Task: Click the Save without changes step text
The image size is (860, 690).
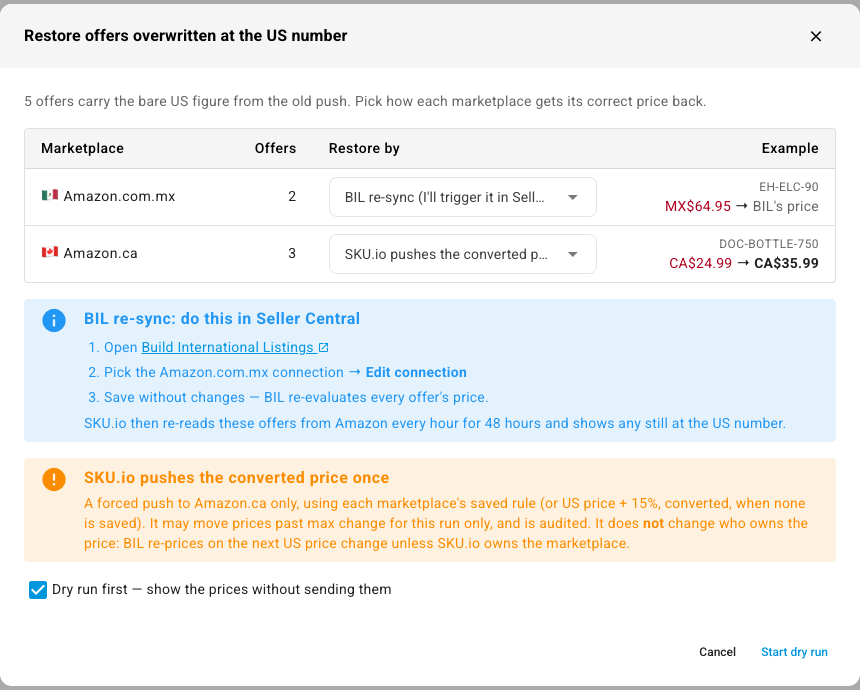Action: click(x=296, y=398)
